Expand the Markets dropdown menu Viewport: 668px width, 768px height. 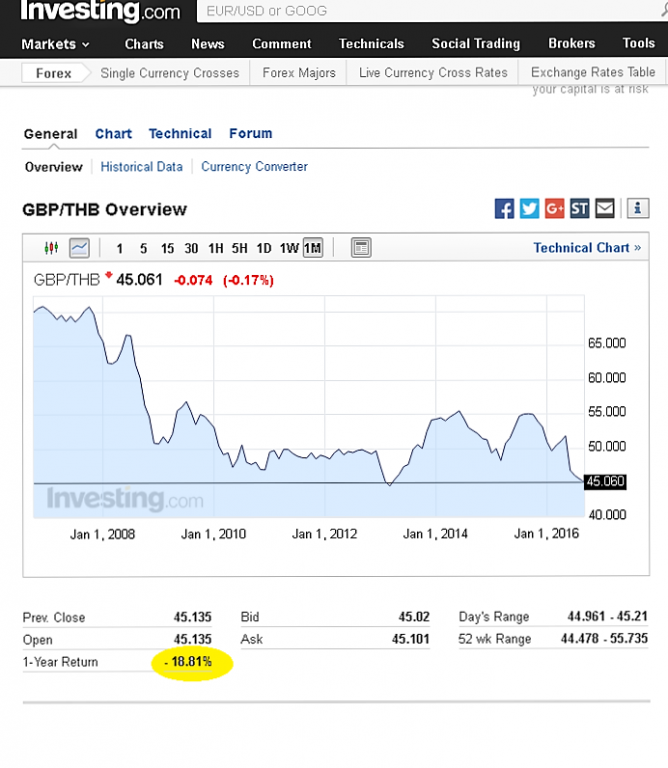coord(55,44)
